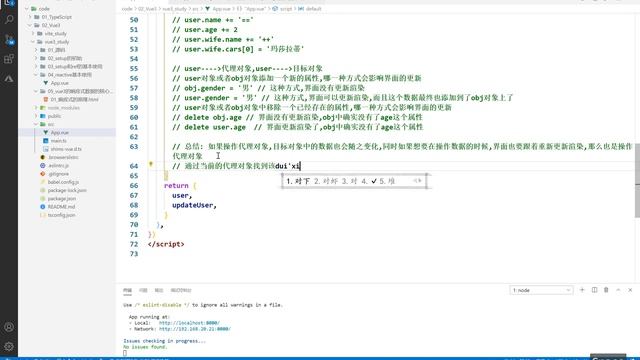
Task: Click the editor vertical scrollbar thumb
Action: [637, 180]
